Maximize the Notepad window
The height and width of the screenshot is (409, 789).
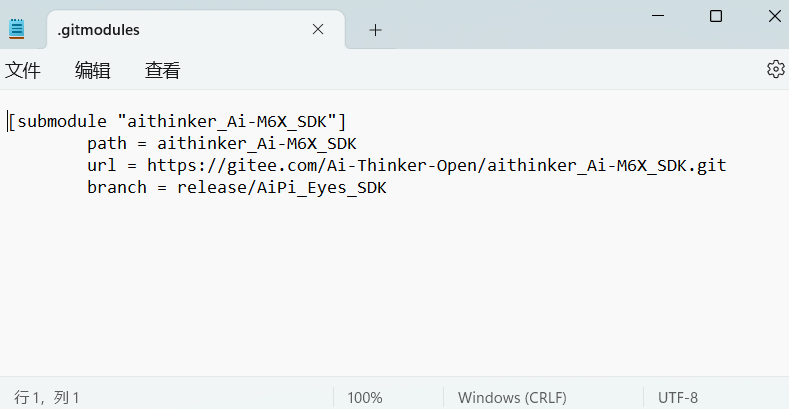tap(716, 16)
